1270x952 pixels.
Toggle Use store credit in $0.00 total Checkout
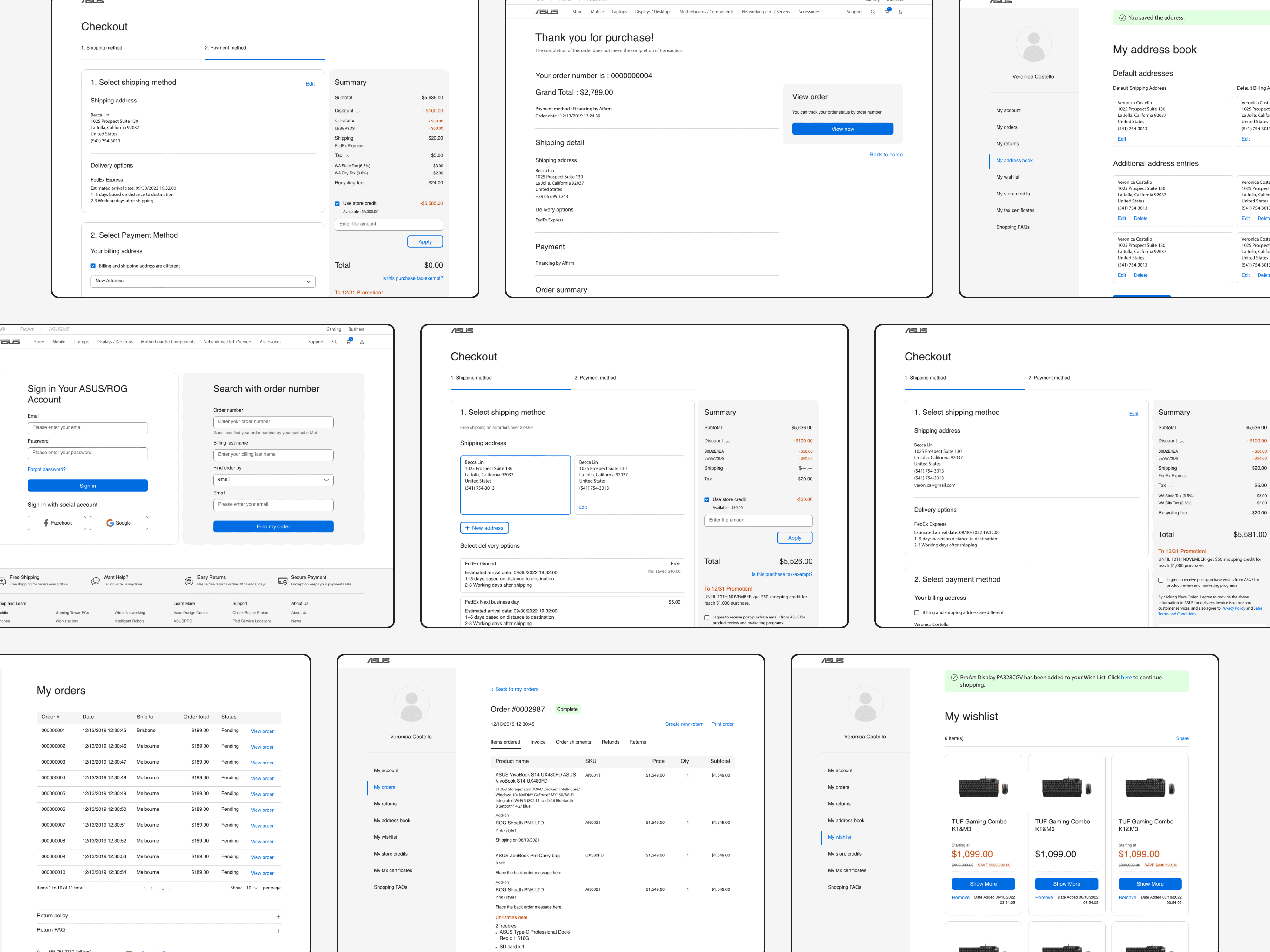(x=338, y=204)
